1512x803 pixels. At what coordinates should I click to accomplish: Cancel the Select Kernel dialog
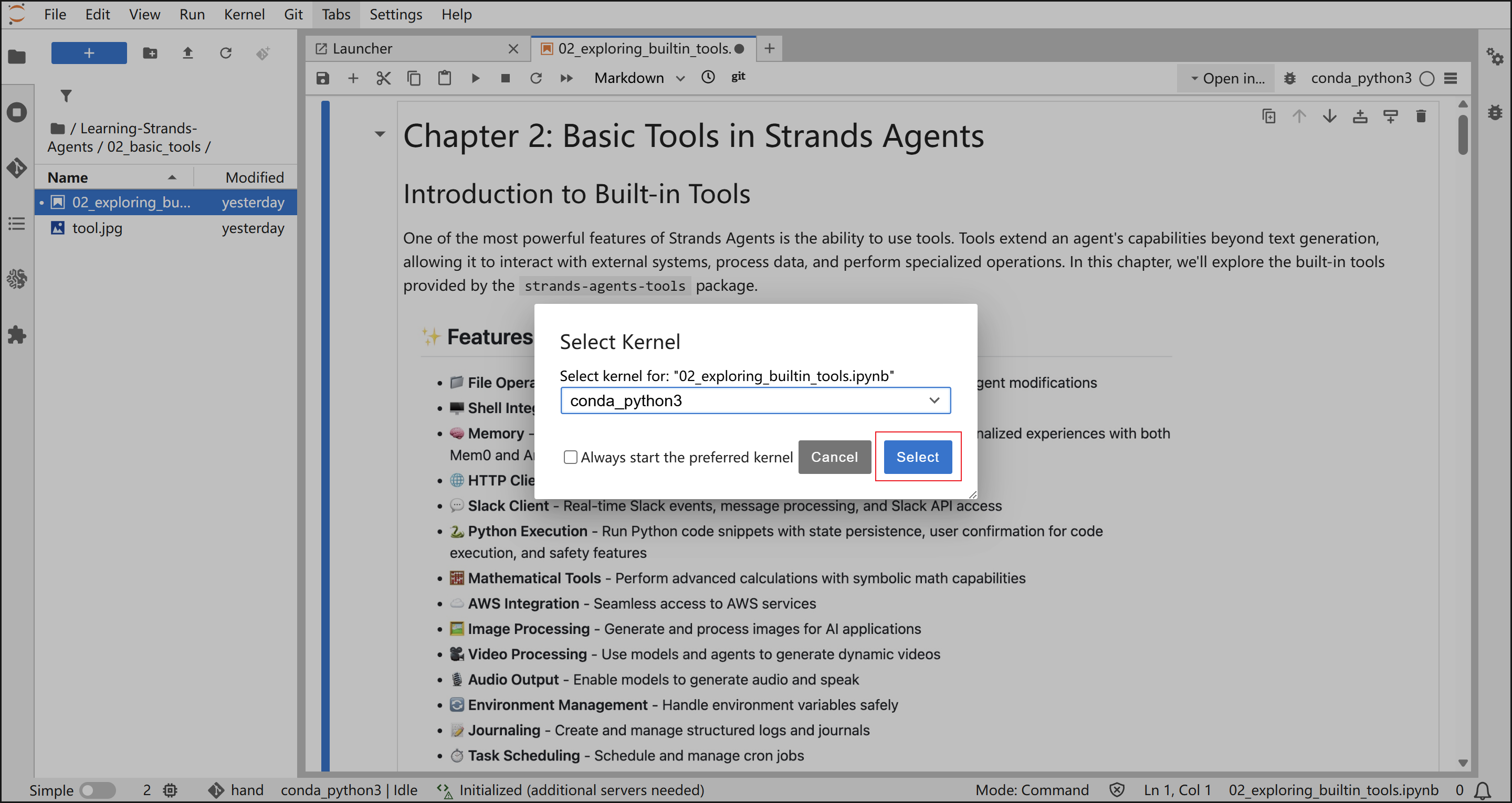pyautogui.click(x=834, y=457)
